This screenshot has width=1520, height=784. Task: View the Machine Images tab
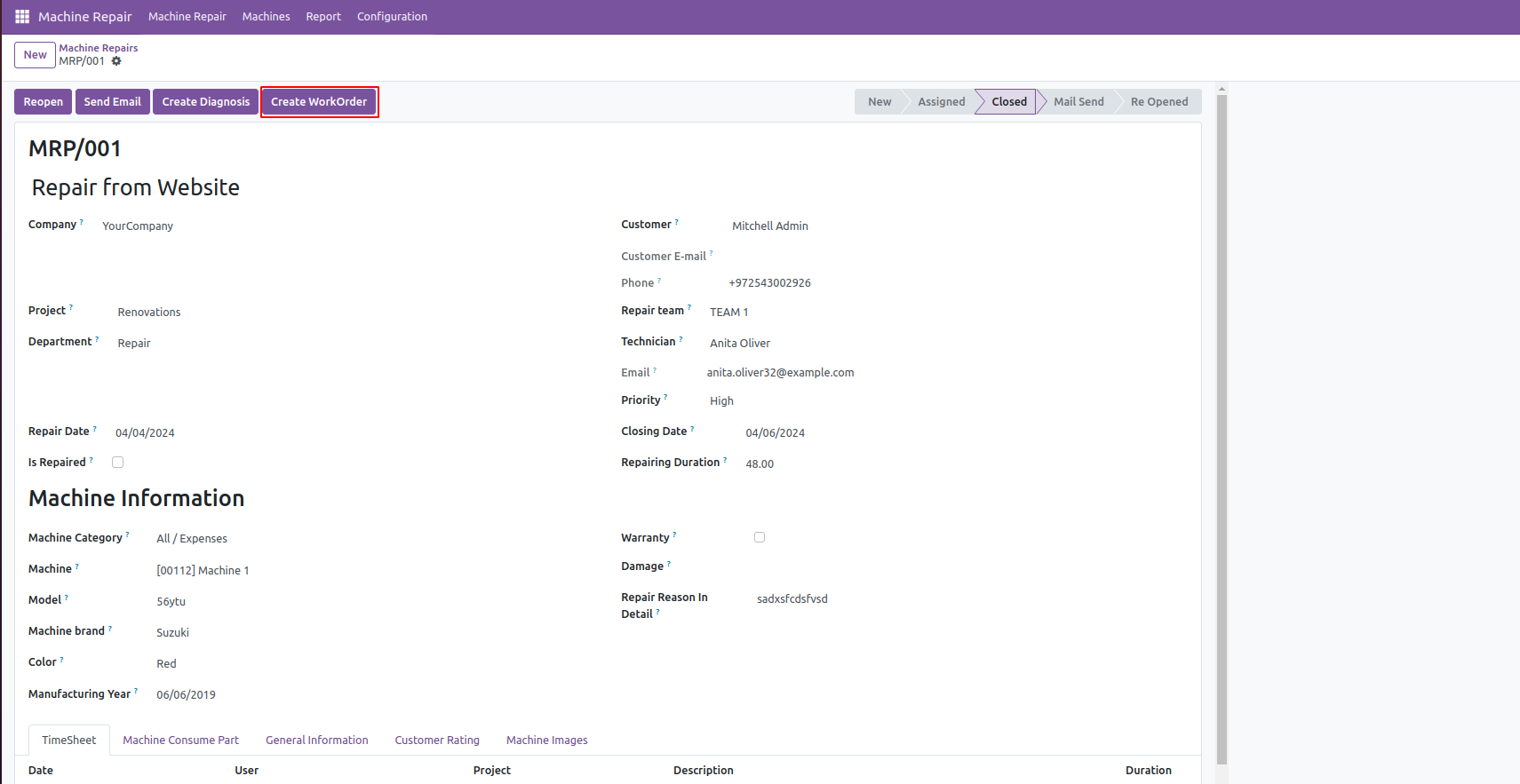(x=547, y=740)
